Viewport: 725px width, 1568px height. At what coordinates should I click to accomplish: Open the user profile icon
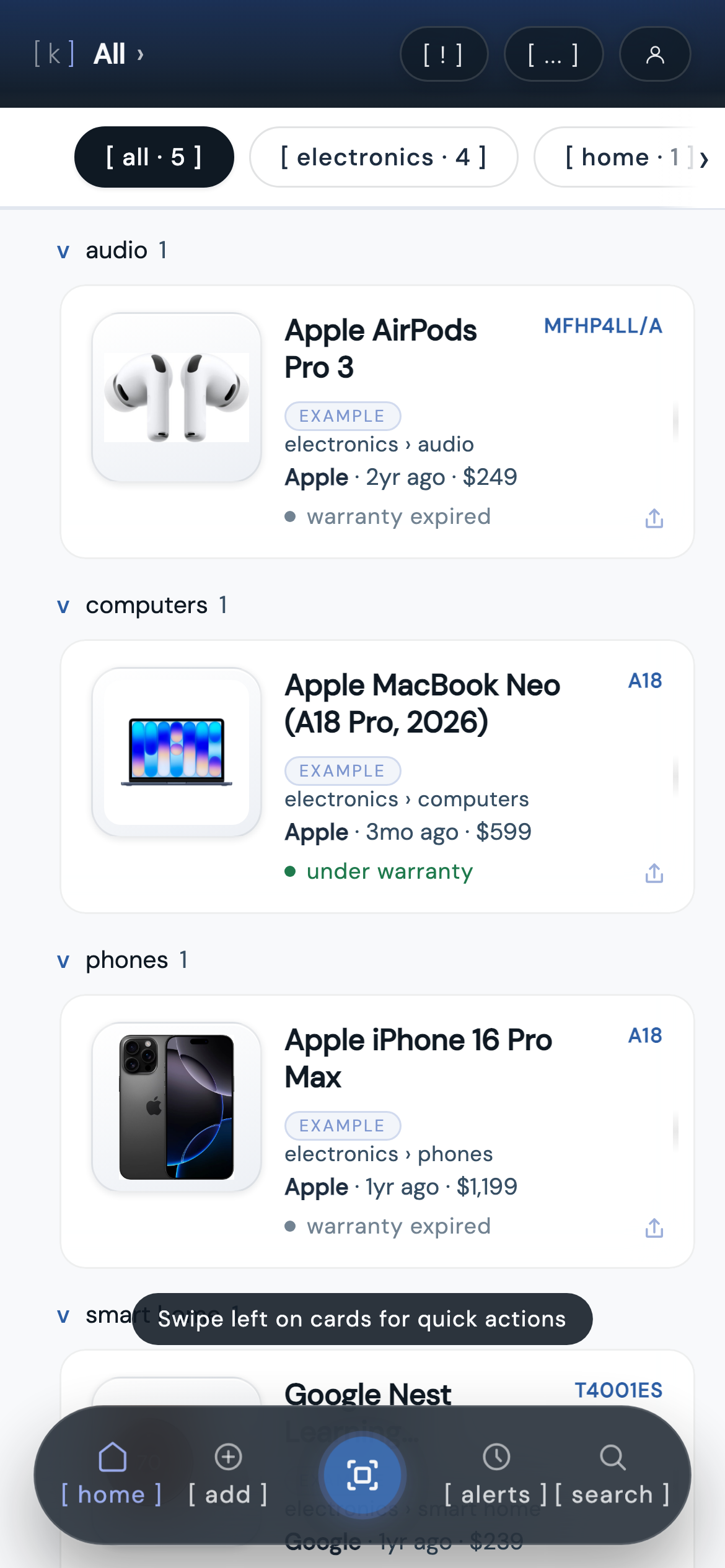655,54
